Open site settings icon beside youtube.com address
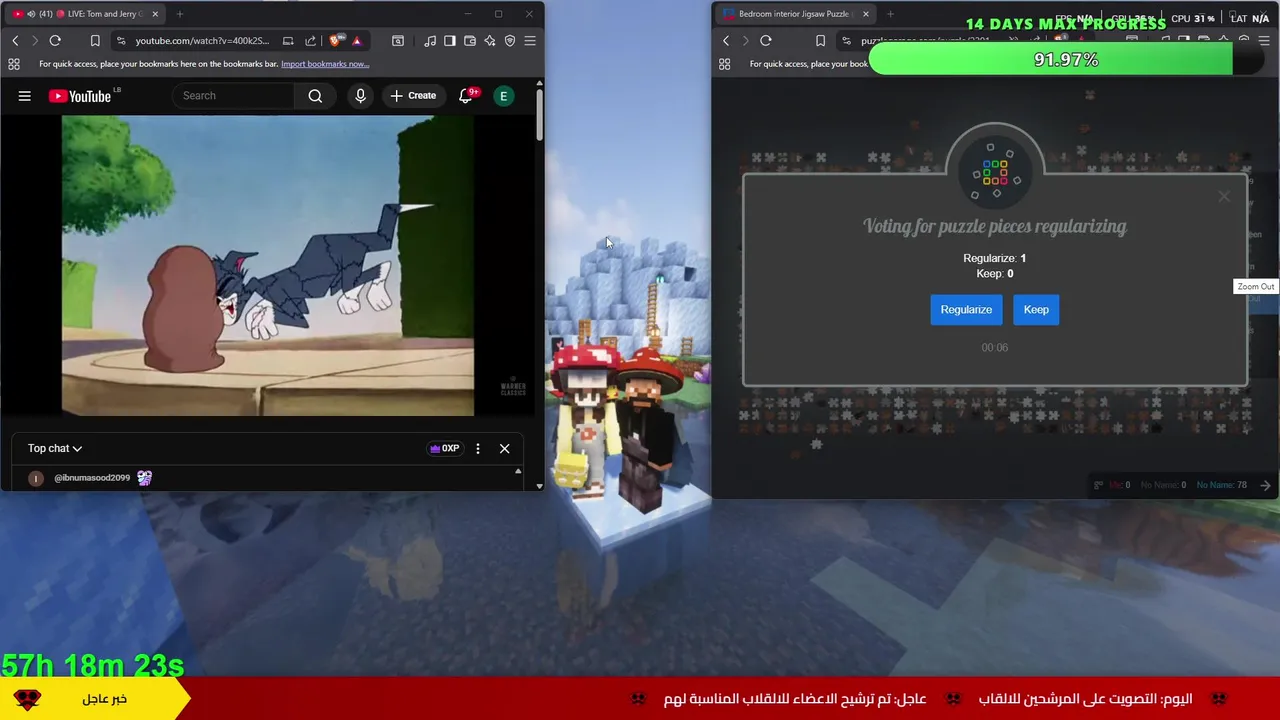The width and height of the screenshot is (1280, 720). click(121, 40)
